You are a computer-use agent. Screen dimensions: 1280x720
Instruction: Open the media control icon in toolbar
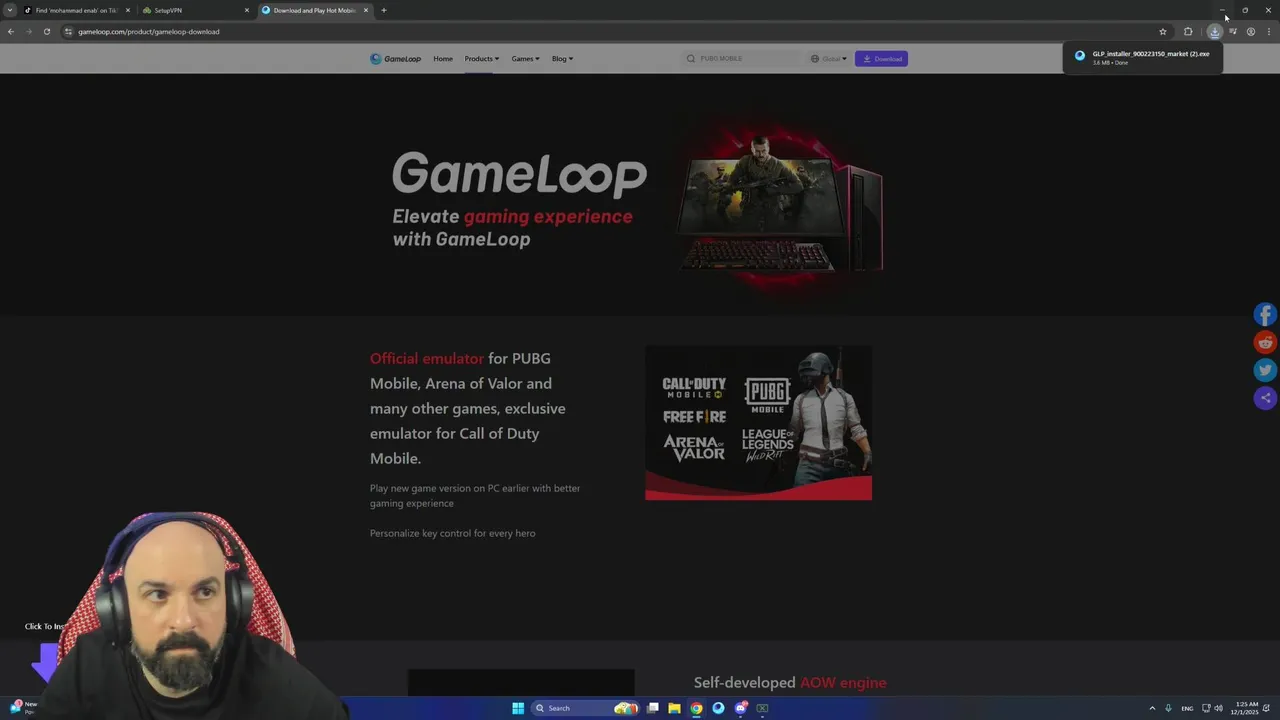pyautogui.click(x=1232, y=31)
